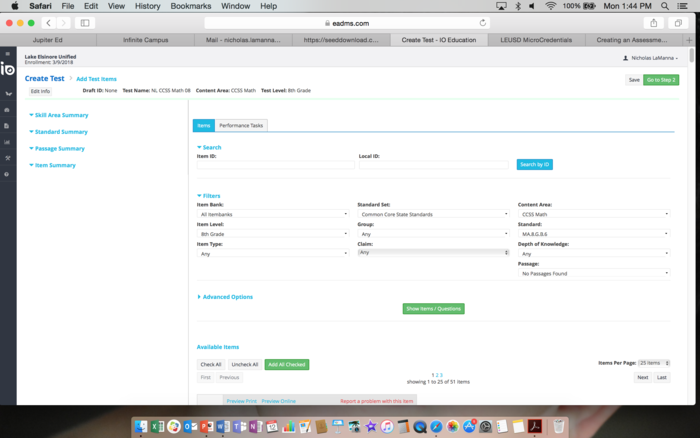Open a new Safari tab with plus
The image size is (700, 438).
click(692, 40)
